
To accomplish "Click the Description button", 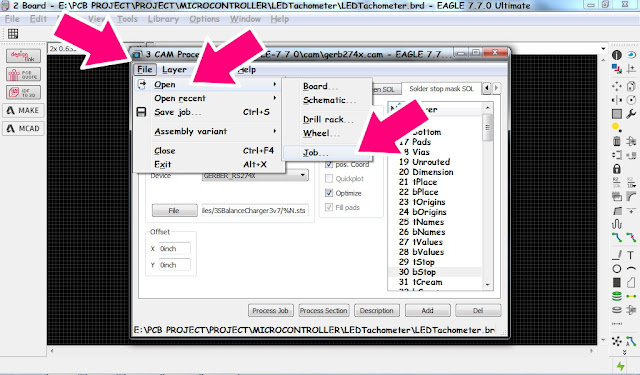I will pyautogui.click(x=377, y=311).
